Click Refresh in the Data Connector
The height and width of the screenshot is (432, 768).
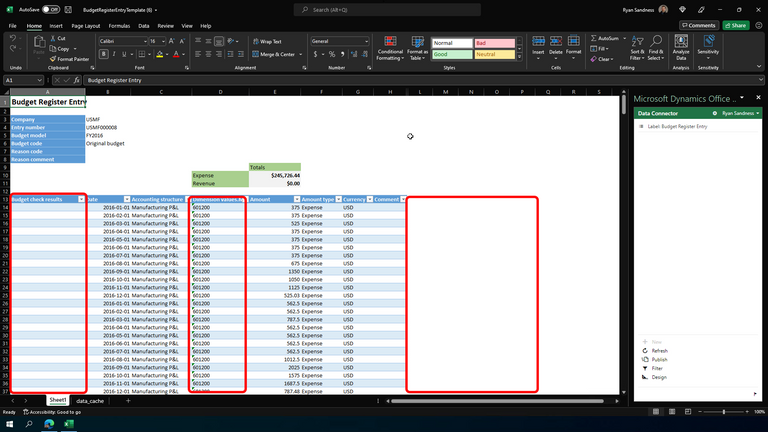(655, 351)
